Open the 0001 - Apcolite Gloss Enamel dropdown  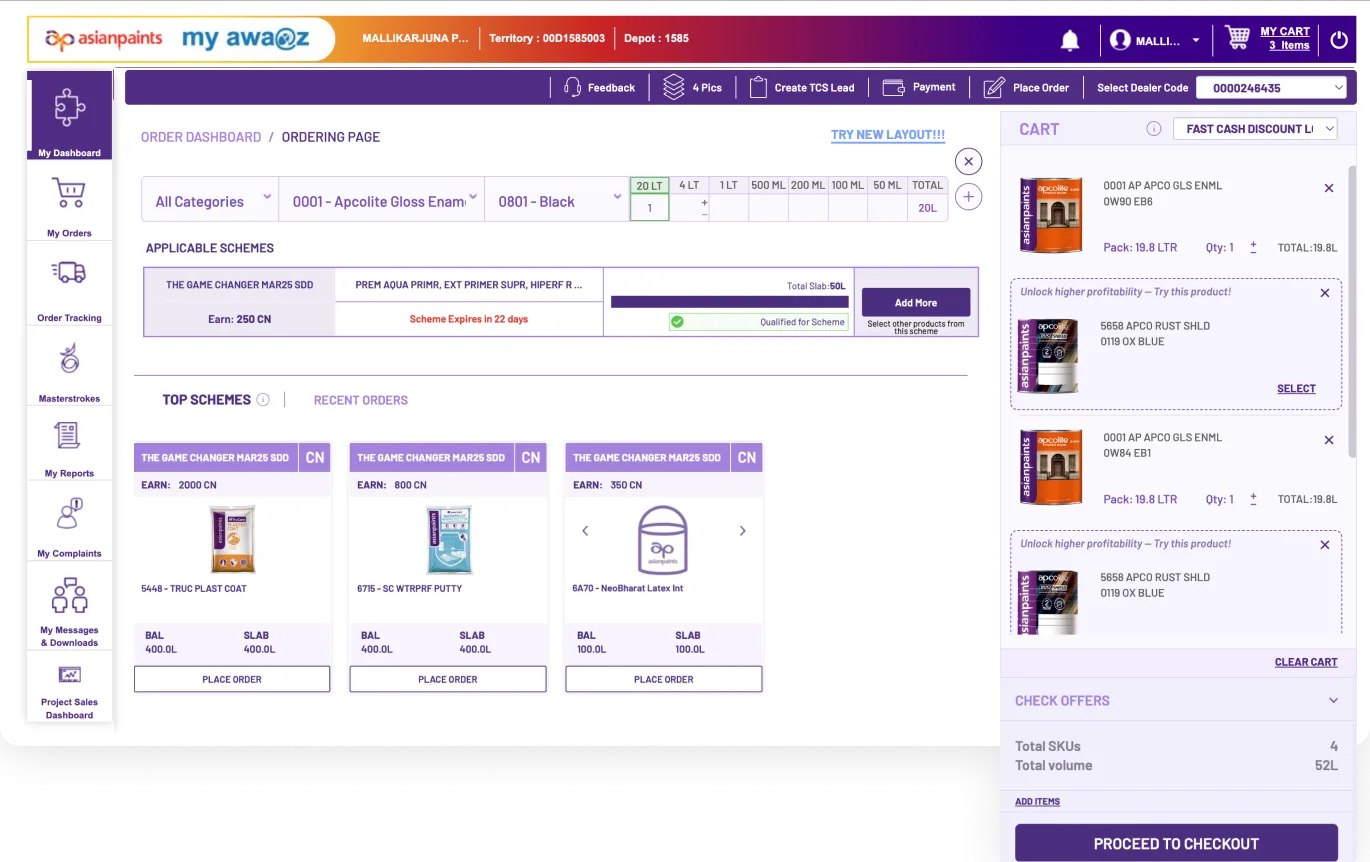381,200
